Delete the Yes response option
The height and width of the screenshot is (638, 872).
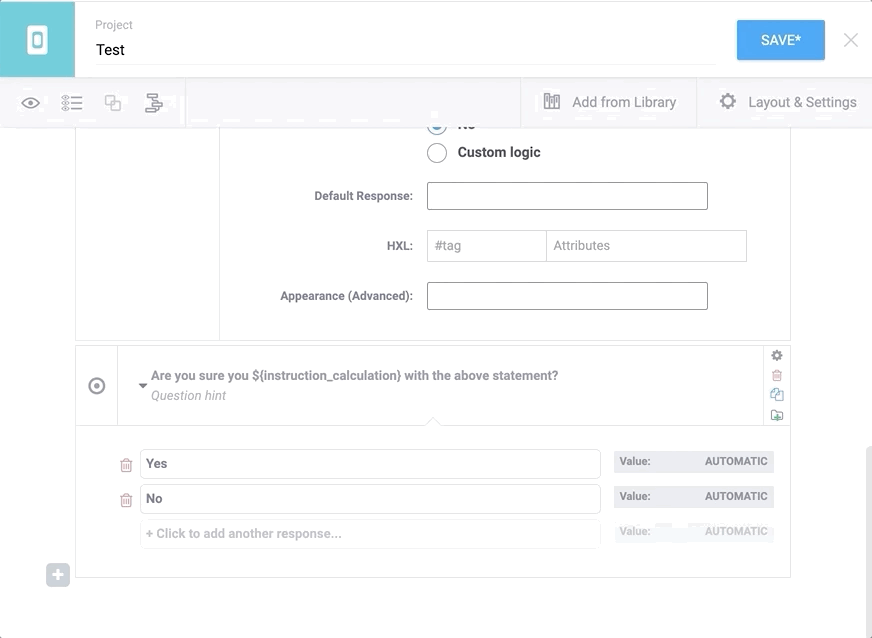click(126, 465)
